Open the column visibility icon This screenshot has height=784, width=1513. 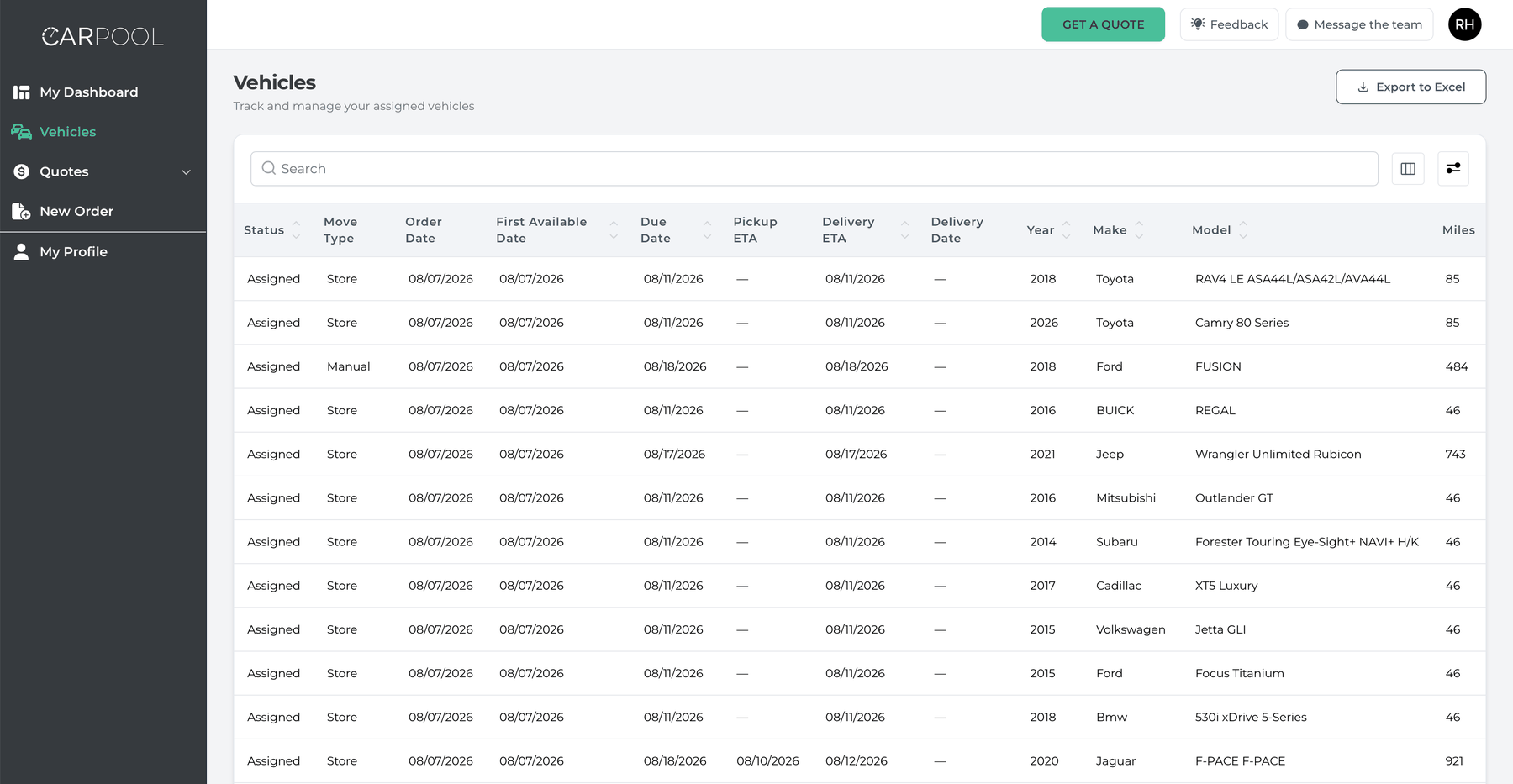click(1408, 169)
